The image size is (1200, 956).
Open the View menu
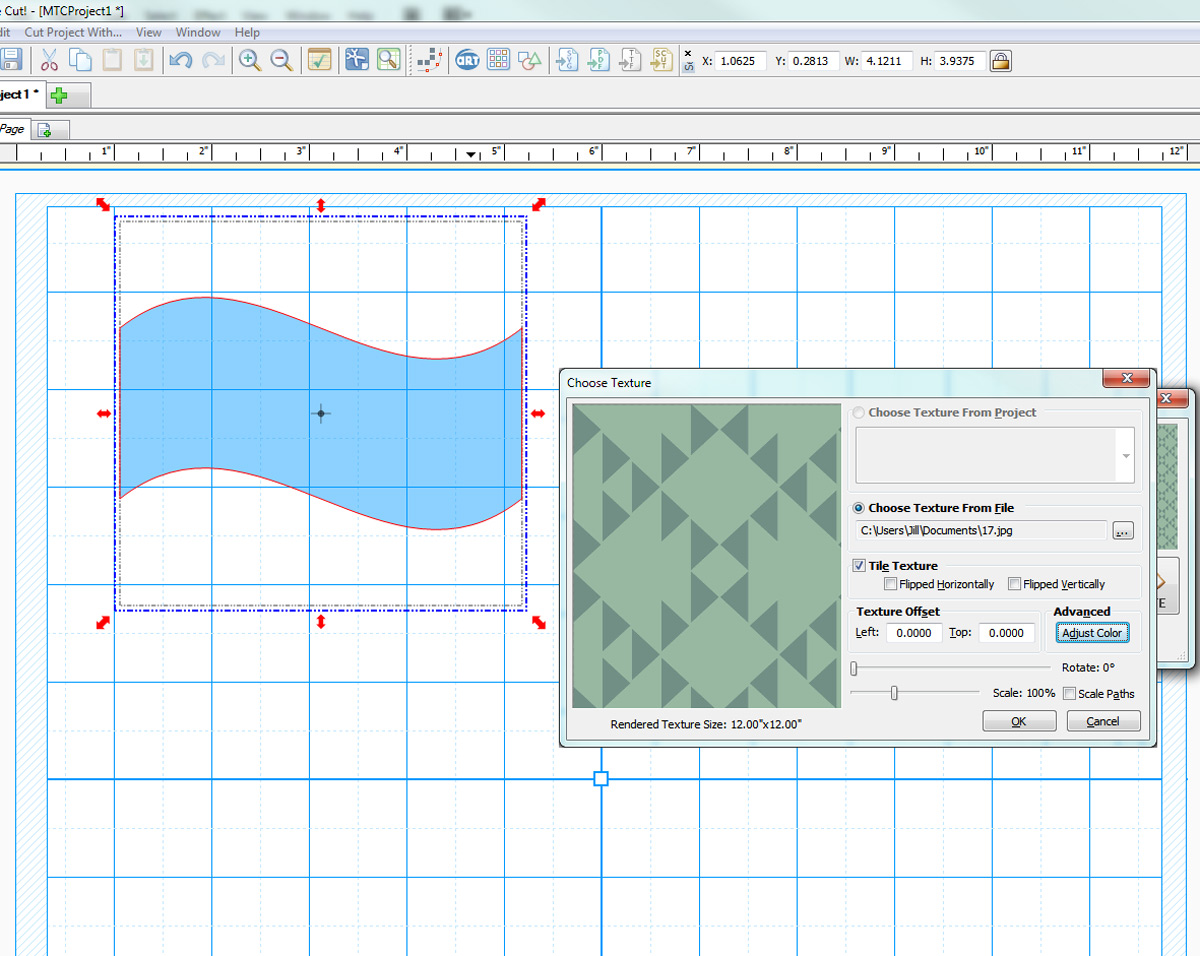[x=148, y=32]
